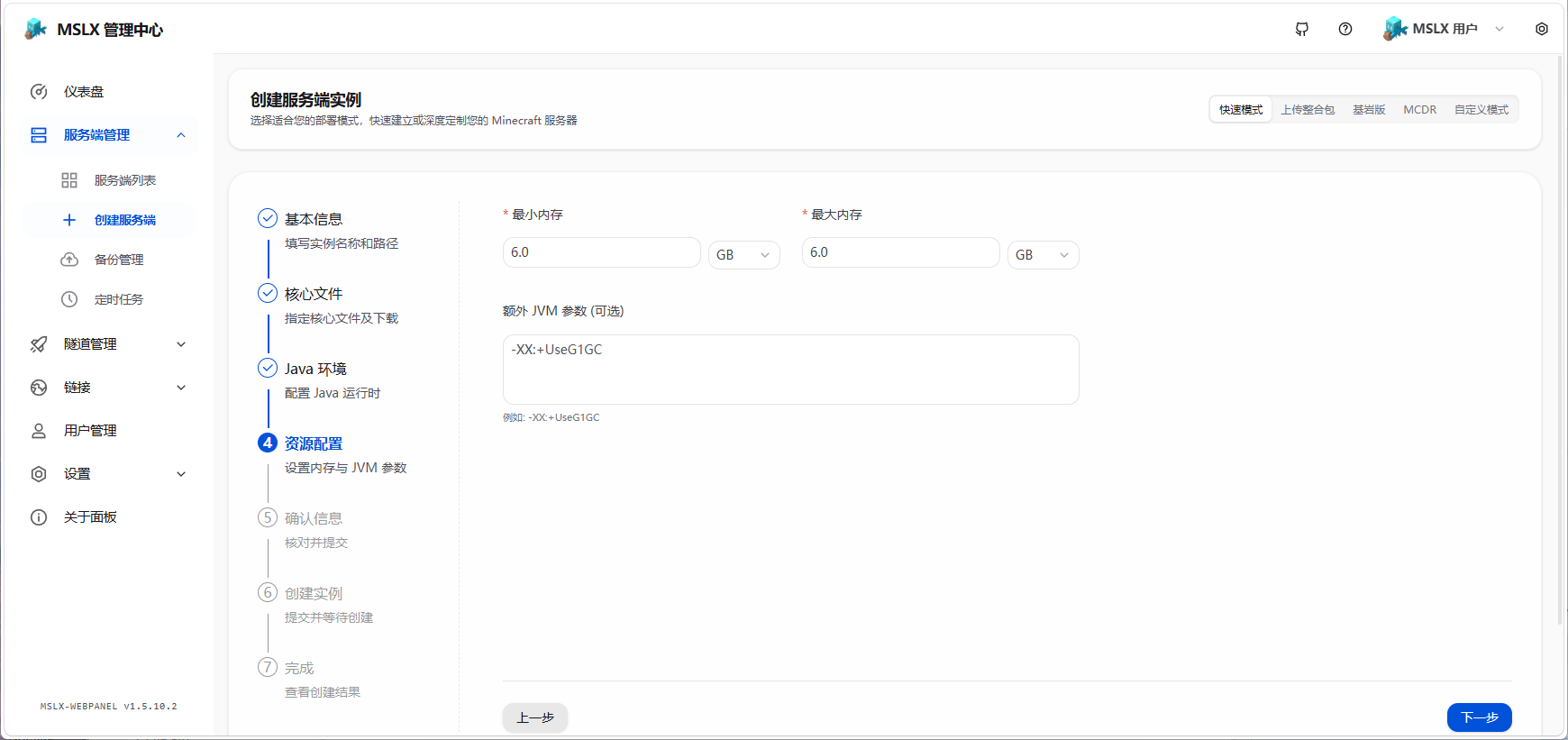Focus the 最大内存 input field
This screenshot has width=1568, height=740.
pos(901,252)
